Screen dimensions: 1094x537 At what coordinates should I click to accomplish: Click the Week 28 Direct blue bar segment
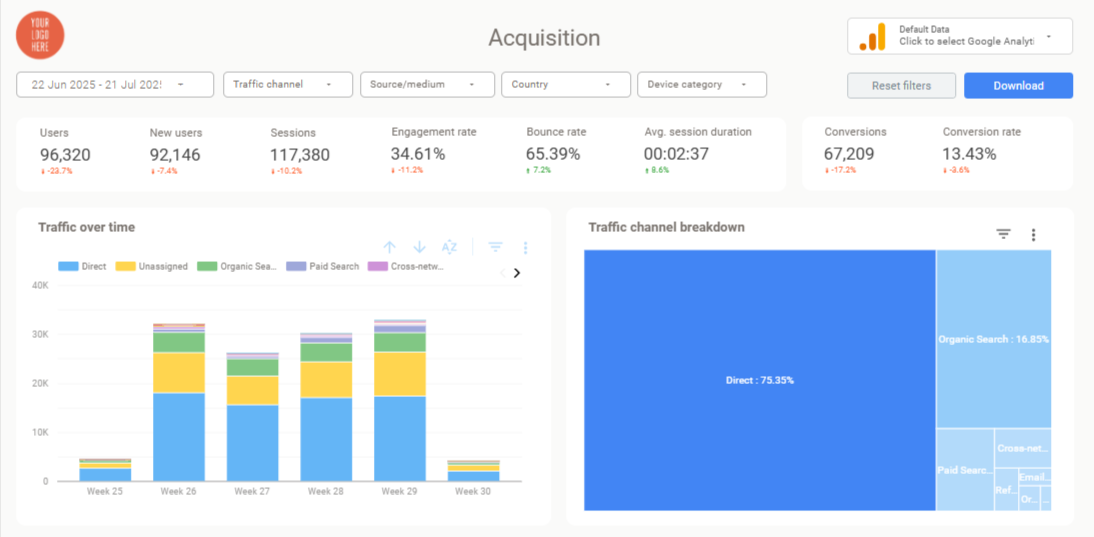[327, 439]
